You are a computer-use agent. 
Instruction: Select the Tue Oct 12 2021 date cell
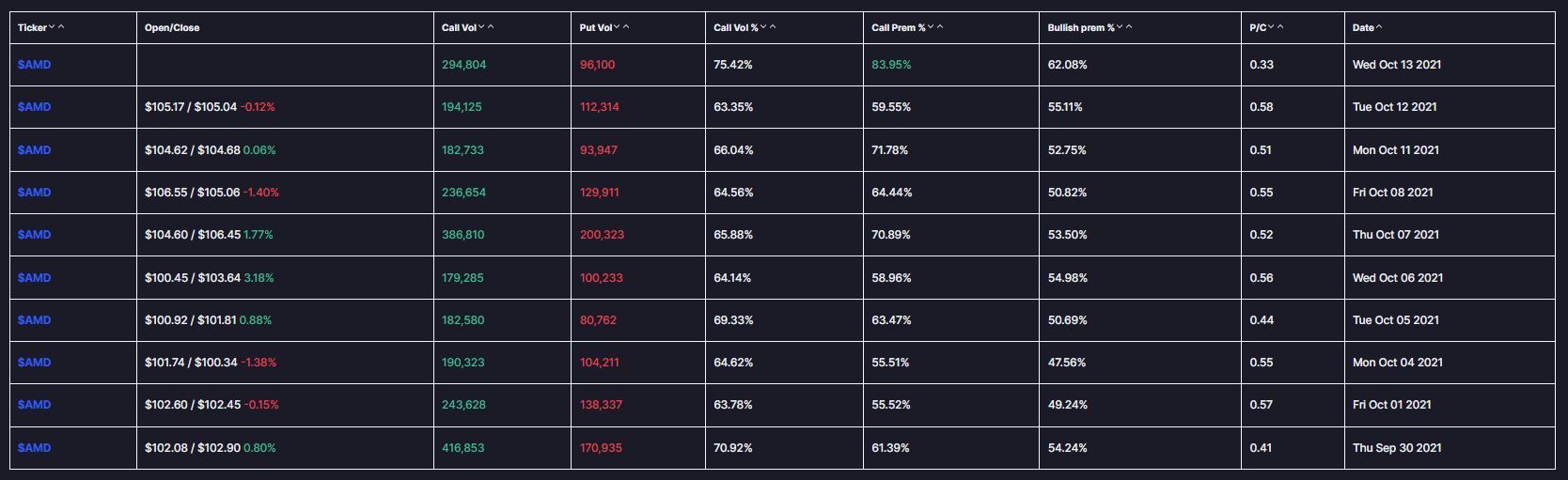(x=1394, y=107)
